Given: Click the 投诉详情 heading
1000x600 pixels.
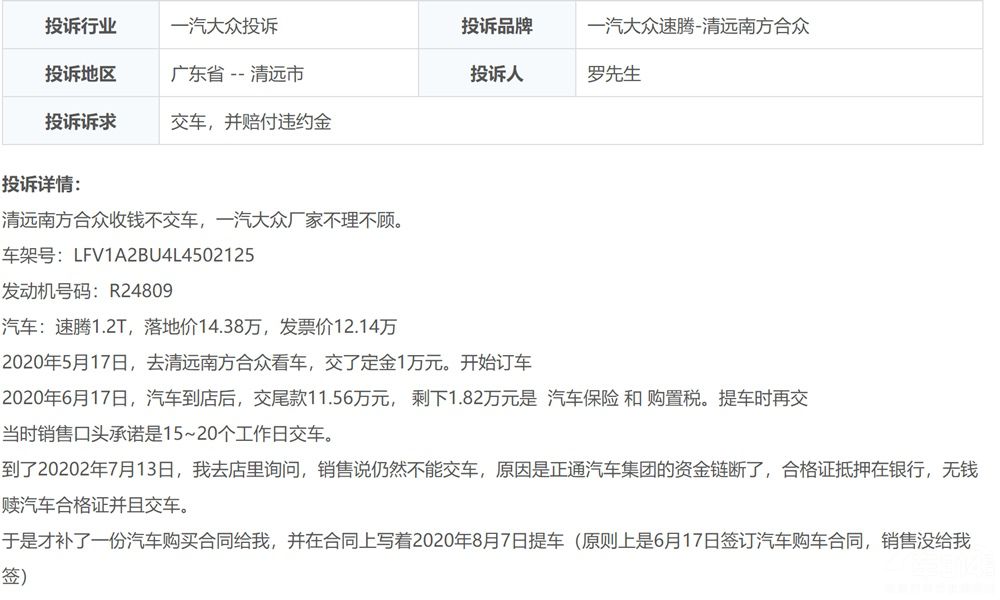Looking at the screenshot, I should [x=41, y=184].
